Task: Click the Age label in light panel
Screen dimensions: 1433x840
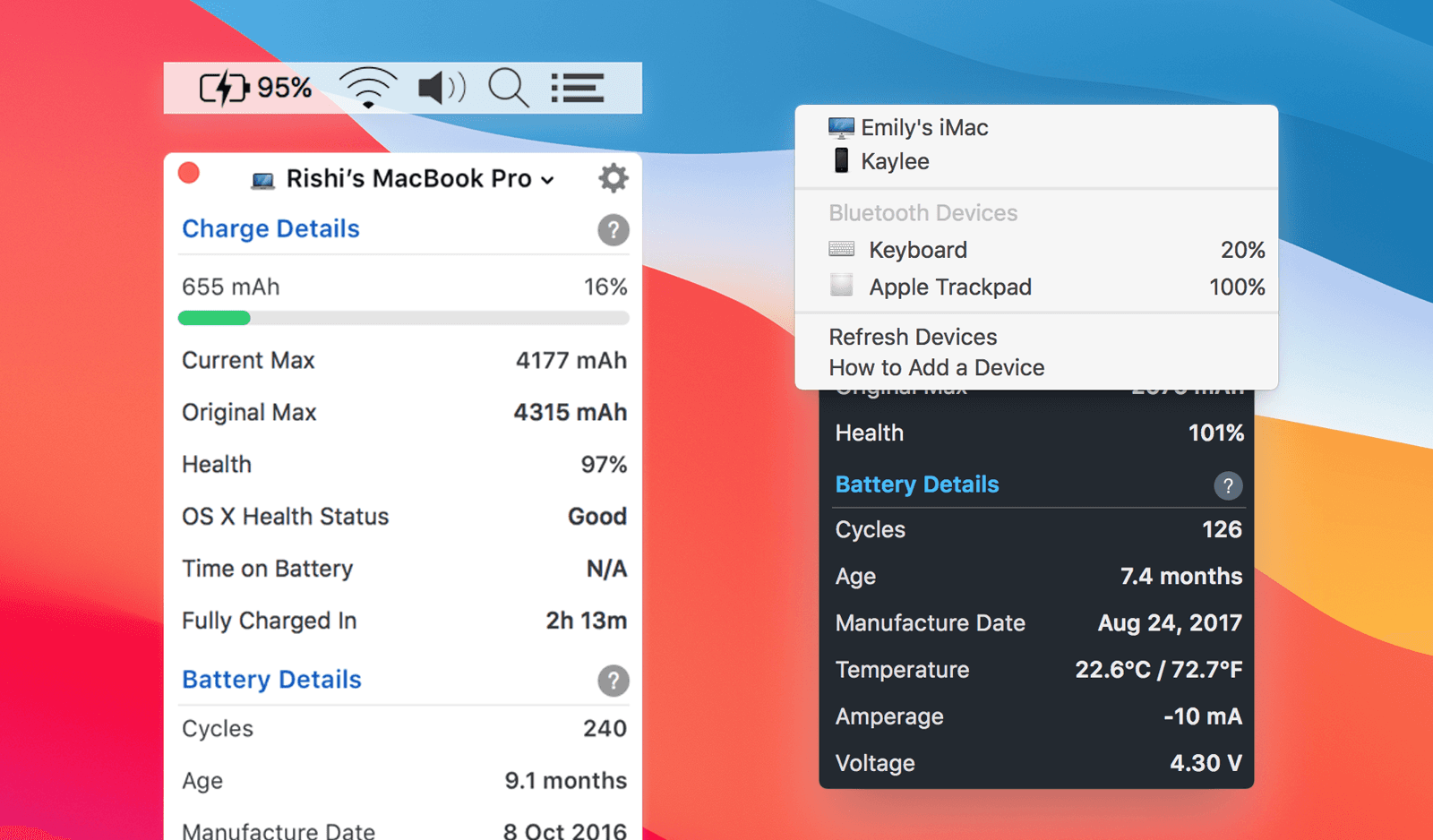Action: 202,781
